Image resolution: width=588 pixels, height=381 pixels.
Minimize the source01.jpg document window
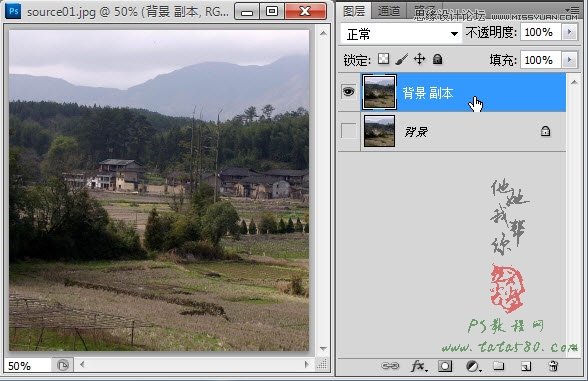(247, 12)
